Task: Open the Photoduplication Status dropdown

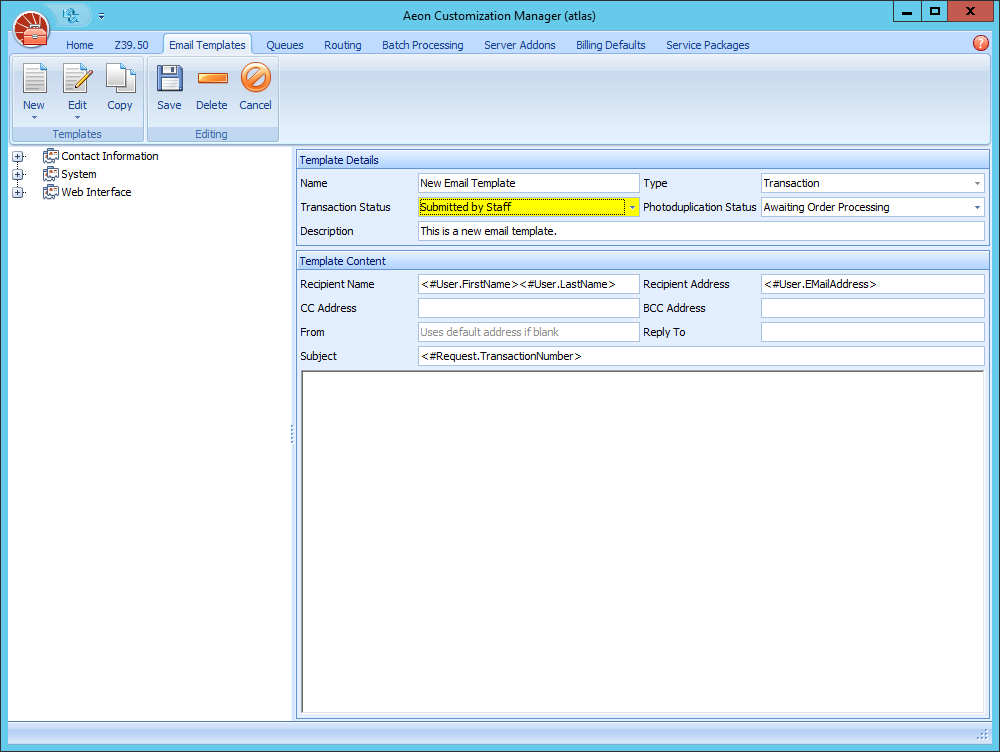Action: (976, 207)
